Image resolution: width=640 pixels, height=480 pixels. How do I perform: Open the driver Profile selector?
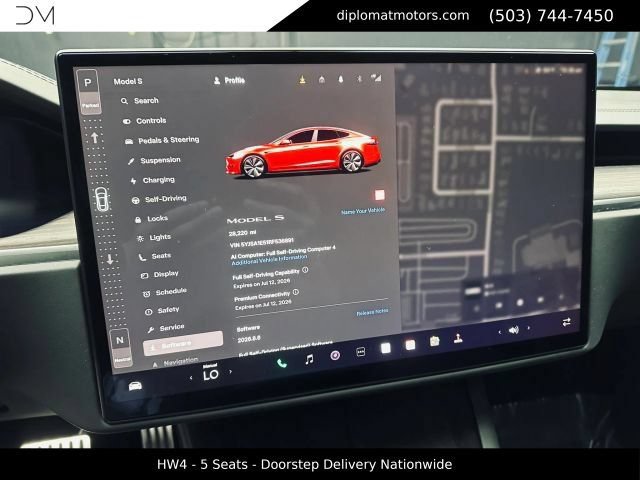pos(229,80)
